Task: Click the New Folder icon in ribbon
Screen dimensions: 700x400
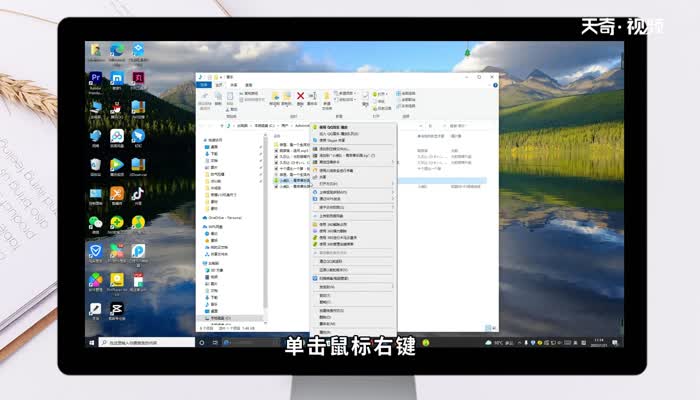Action: coord(327,96)
